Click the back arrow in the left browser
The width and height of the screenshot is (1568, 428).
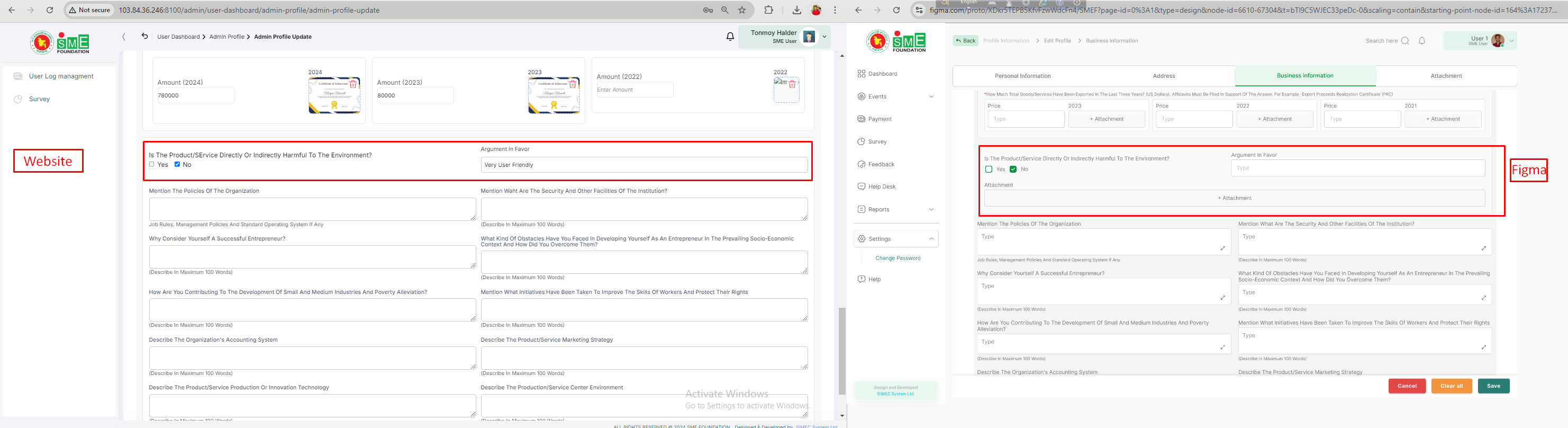(x=12, y=11)
